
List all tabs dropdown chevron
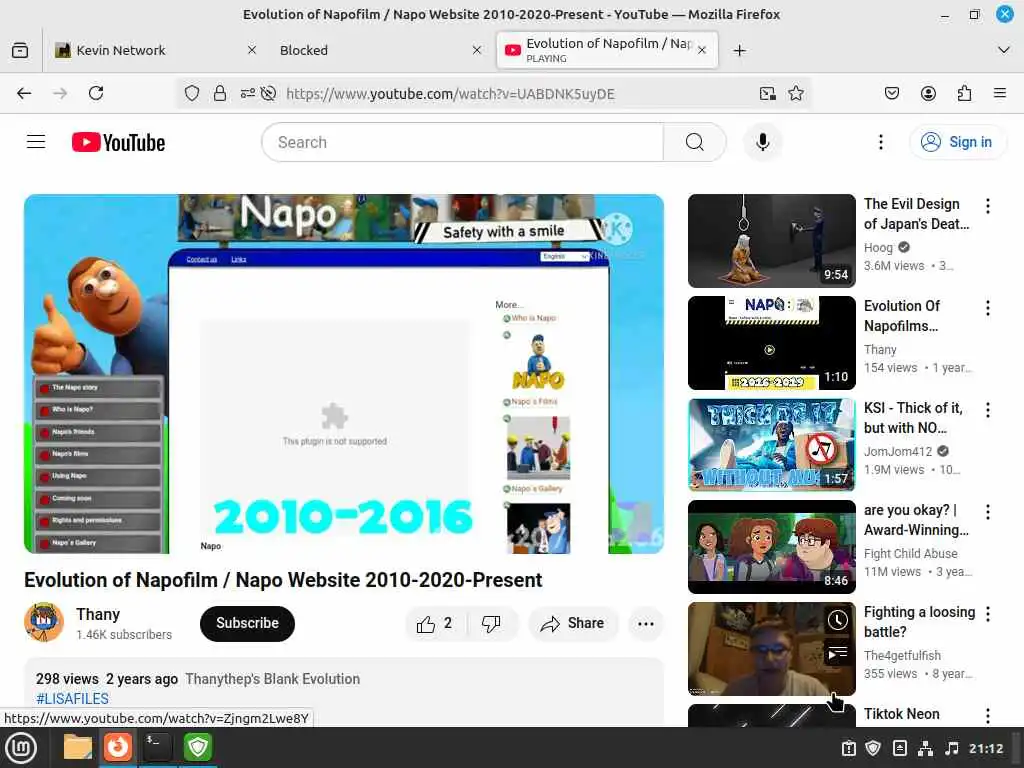(1004, 50)
